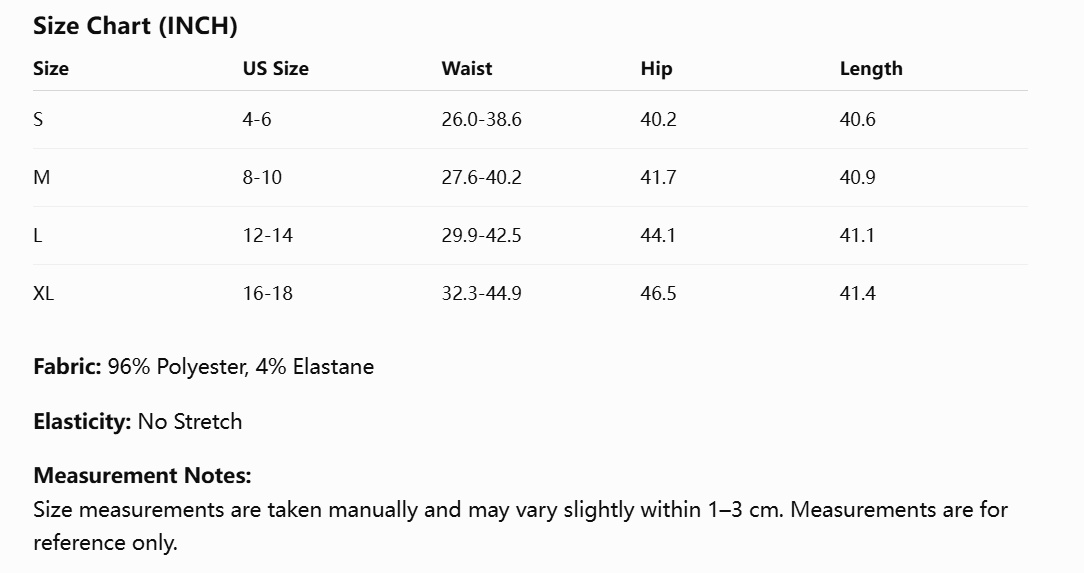This screenshot has width=1084, height=573.
Task: Click the Size Chart (INCH) heading
Action: [136, 26]
